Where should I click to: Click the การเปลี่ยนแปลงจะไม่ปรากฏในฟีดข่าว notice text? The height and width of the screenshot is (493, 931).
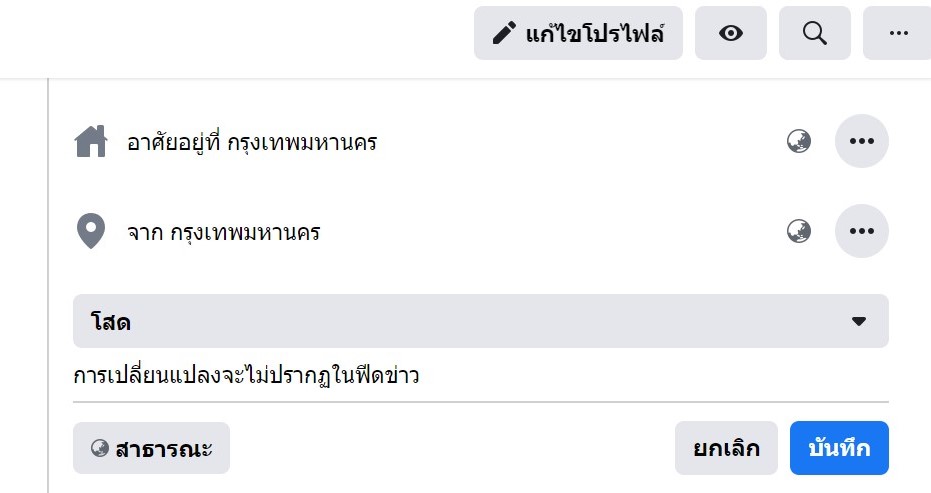pos(246,375)
